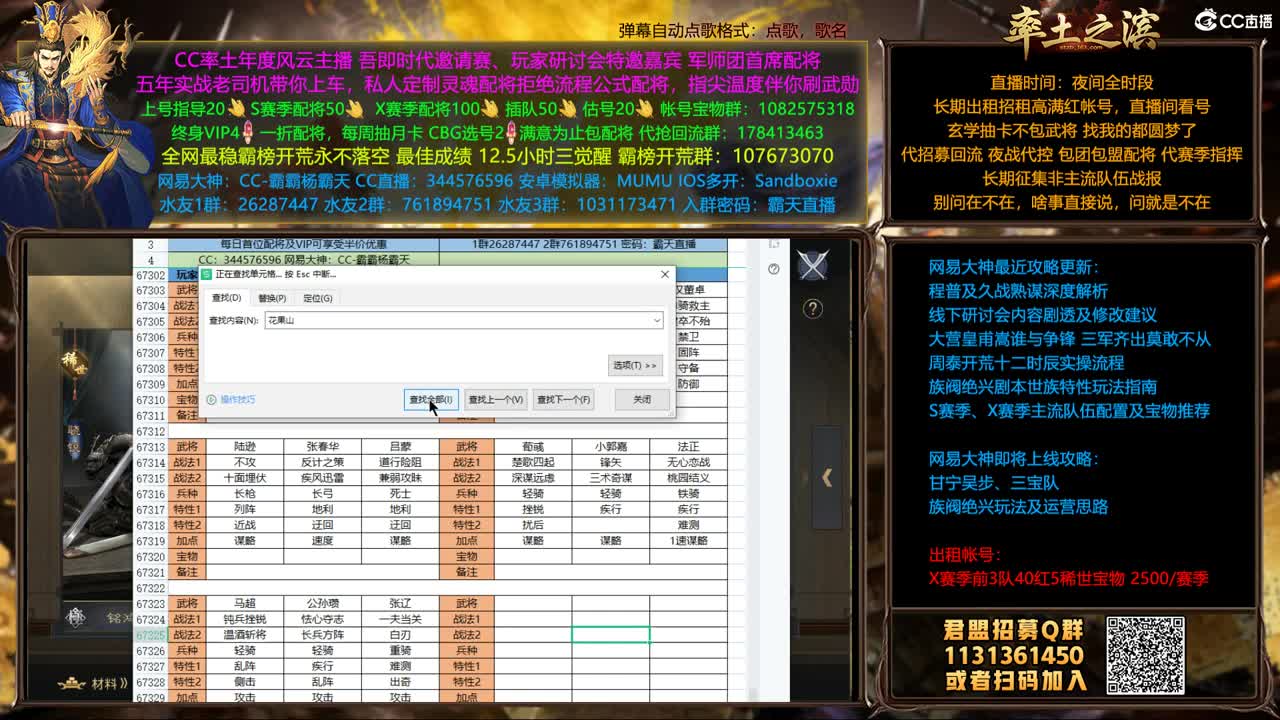The height and width of the screenshot is (720, 1280).
Task: Select cell 小郭嘉
Action: [611, 447]
